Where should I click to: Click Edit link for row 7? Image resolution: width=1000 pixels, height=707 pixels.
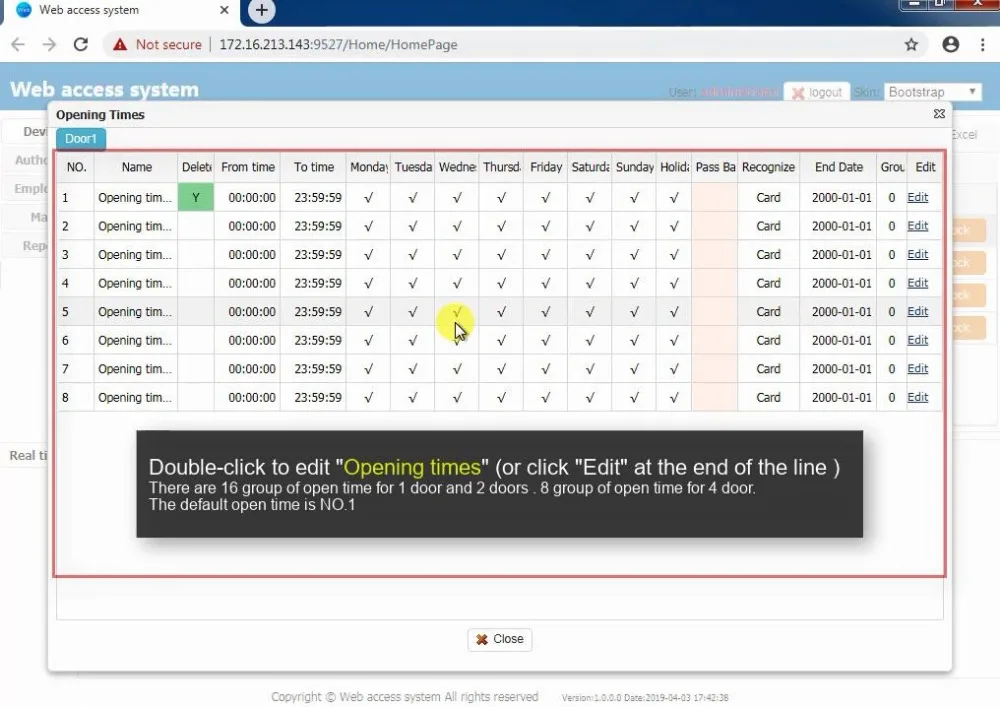point(917,368)
